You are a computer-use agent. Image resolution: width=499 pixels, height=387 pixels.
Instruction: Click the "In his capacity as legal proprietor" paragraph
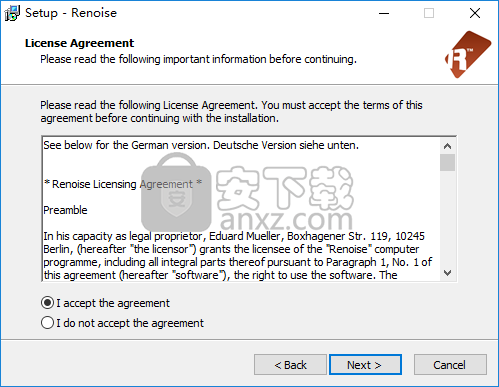(x=237, y=256)
